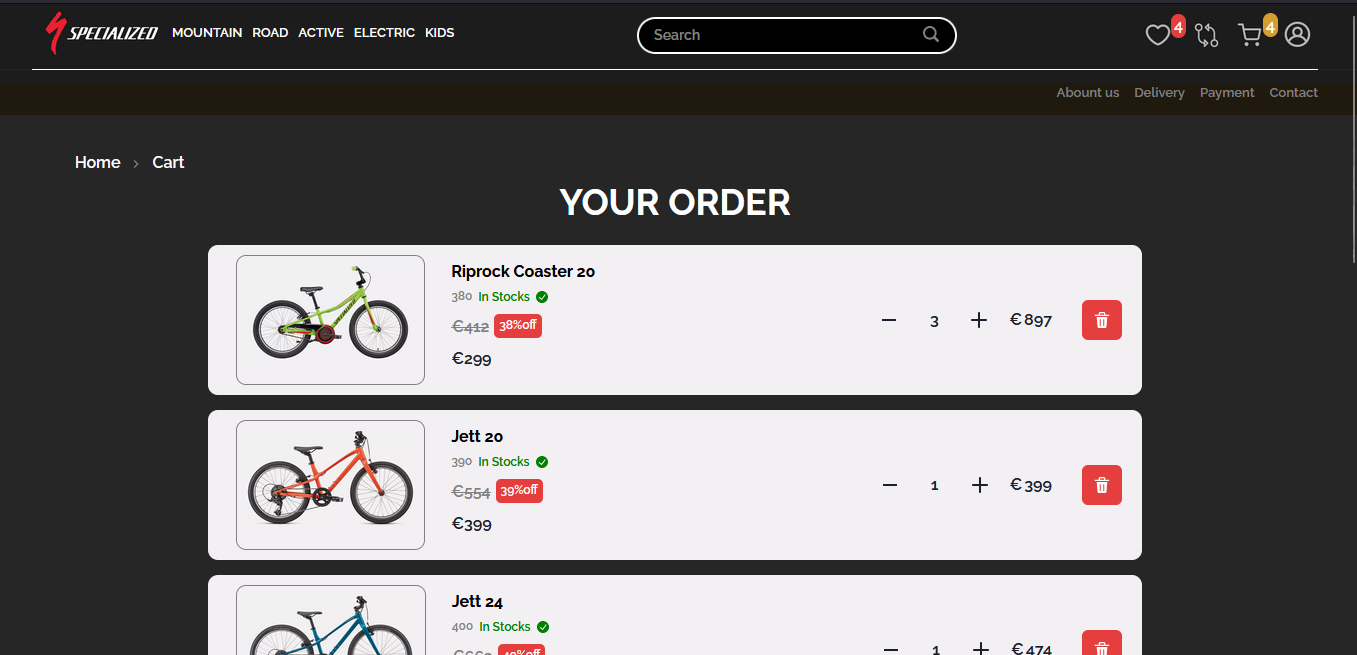The height and width of the screenshot is (655, 1357).
Task: Open the account profile icon
Action: click(x=1297, y=34)
